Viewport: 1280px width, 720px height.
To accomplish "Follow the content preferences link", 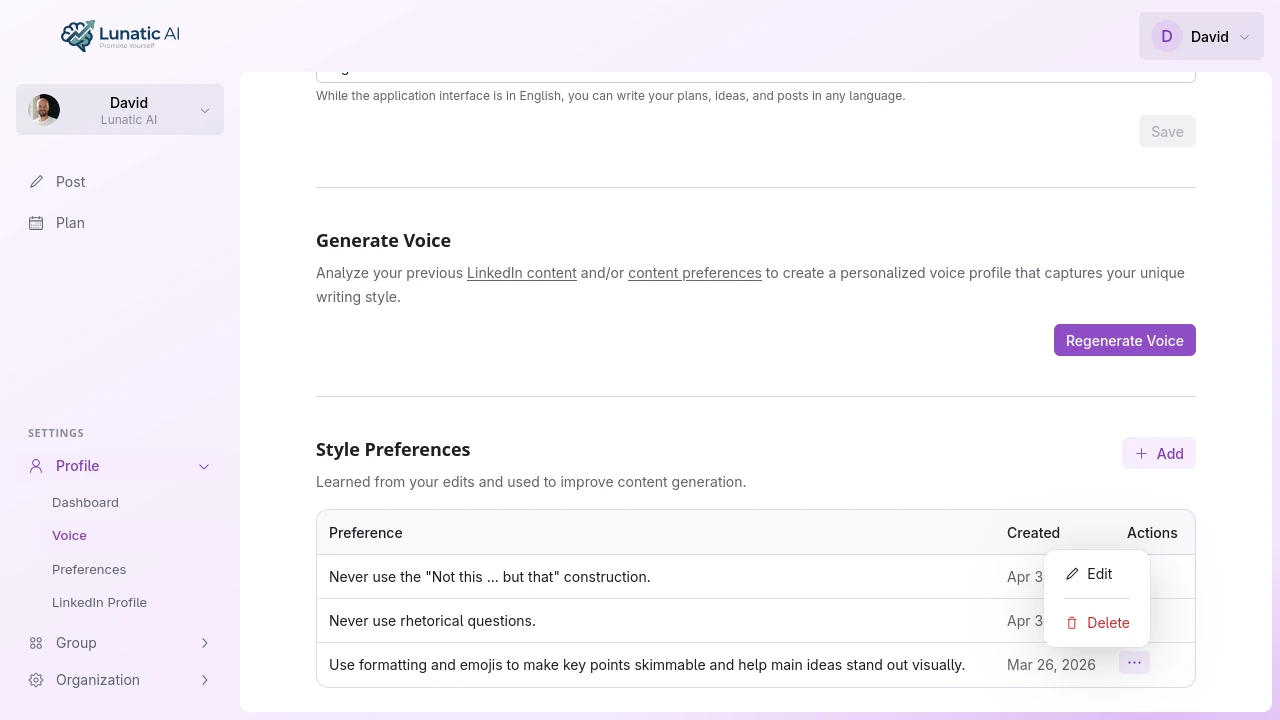I will coord(695,273).
